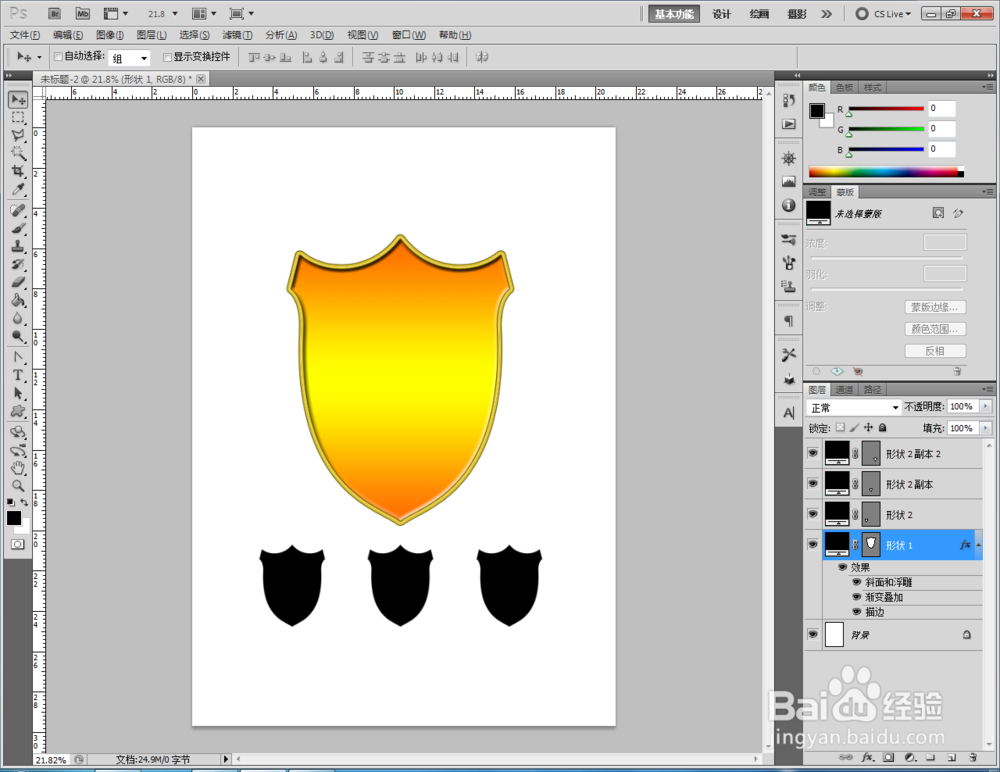Hide the 形状 1 layer eye

(x=812, y=544)
